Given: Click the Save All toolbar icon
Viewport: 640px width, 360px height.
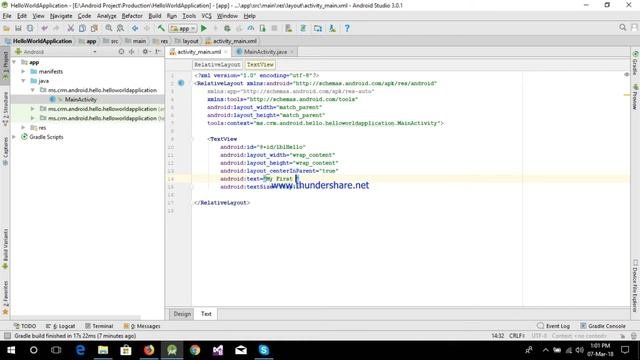Looking at the screenshot, I should point(18,28).
